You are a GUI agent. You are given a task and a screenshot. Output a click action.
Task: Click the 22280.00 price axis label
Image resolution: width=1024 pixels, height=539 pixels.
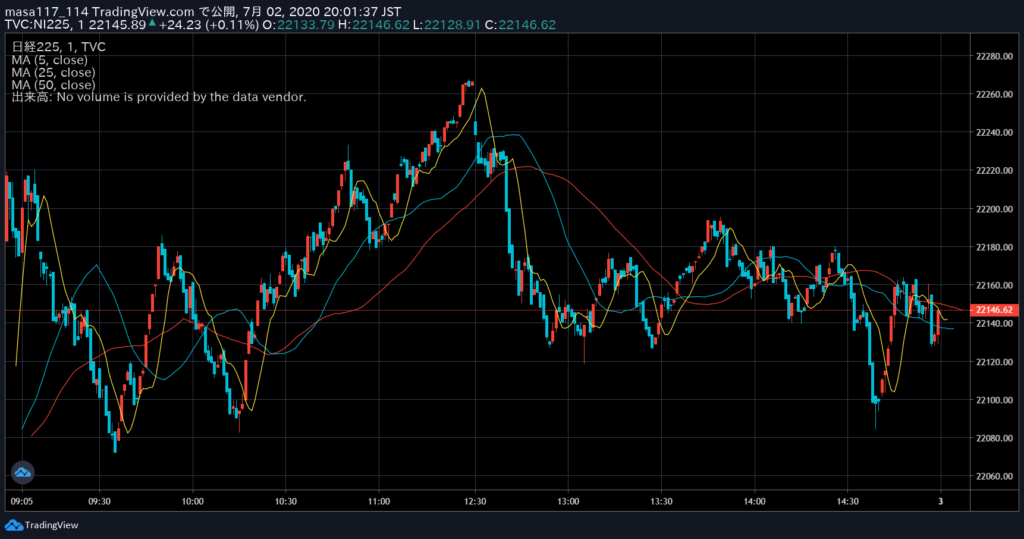[x=995, y=56]
